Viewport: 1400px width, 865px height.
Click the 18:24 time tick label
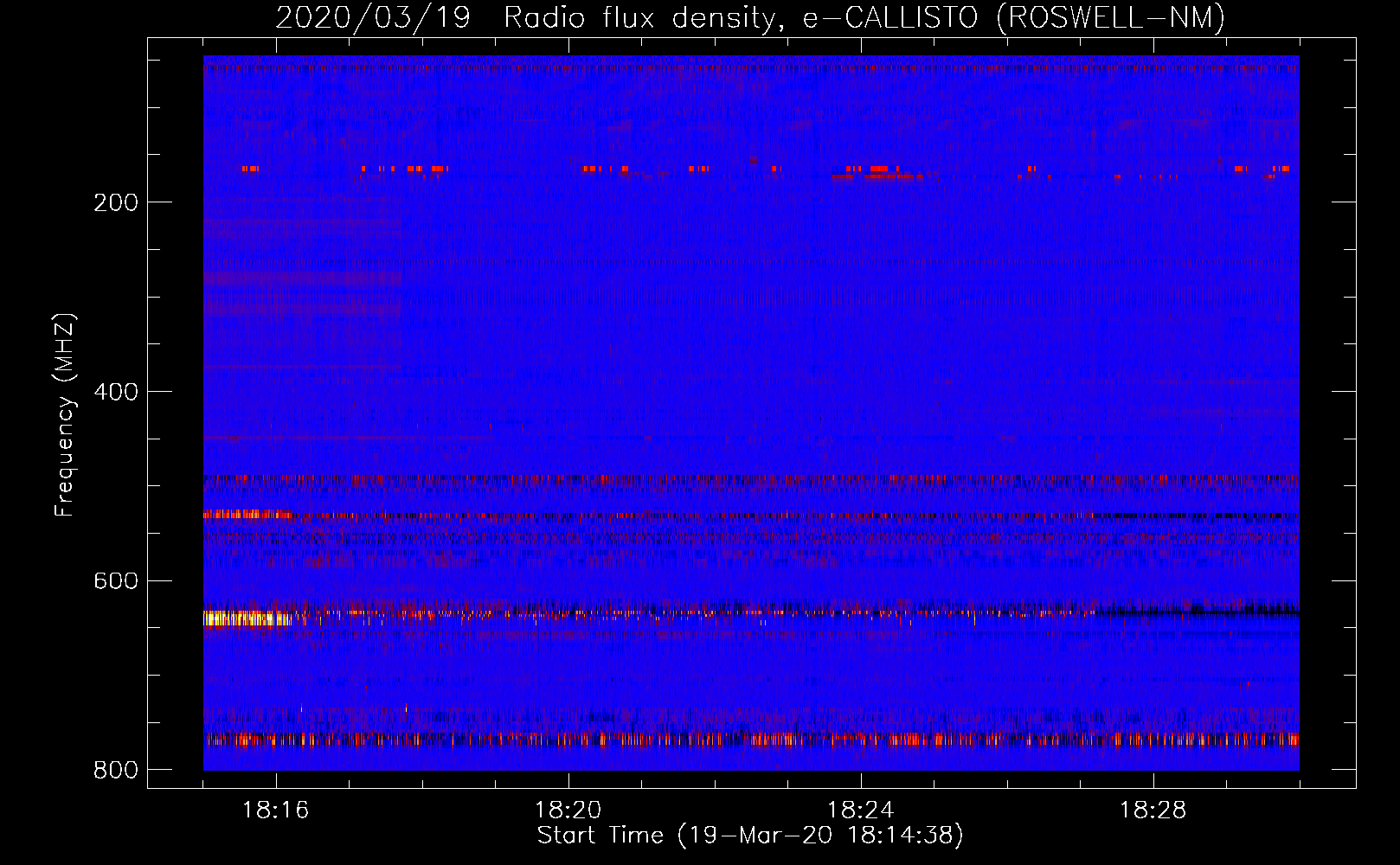pyautogui.click(x=861, y=811)
